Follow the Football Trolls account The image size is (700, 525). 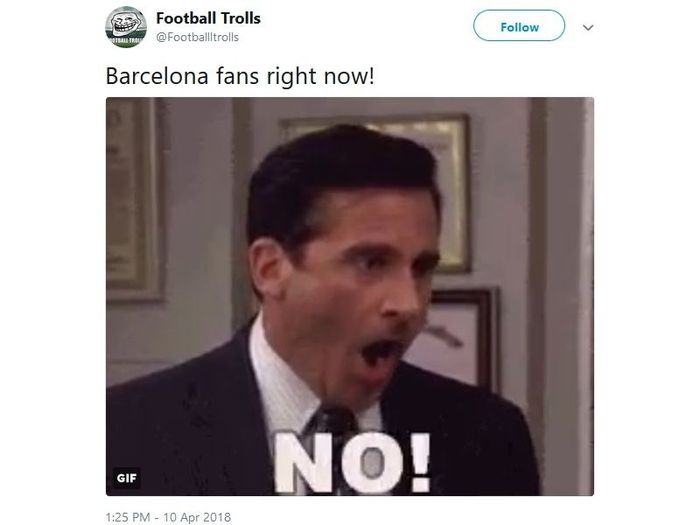519,26
